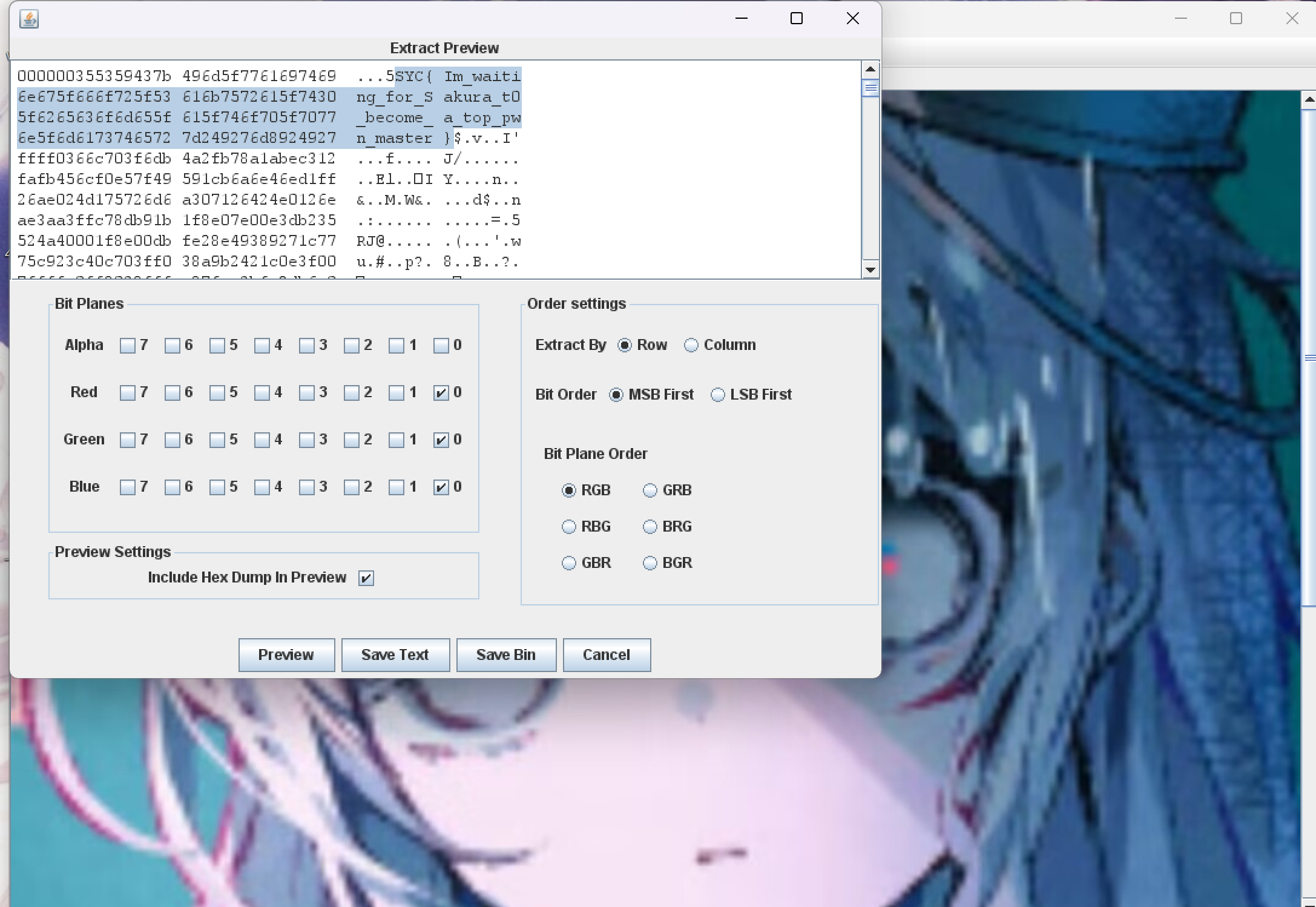Uncheck Green bit plane 0
The height and width of the screenshot is (907, 1316).
click(x=441, y=440)
